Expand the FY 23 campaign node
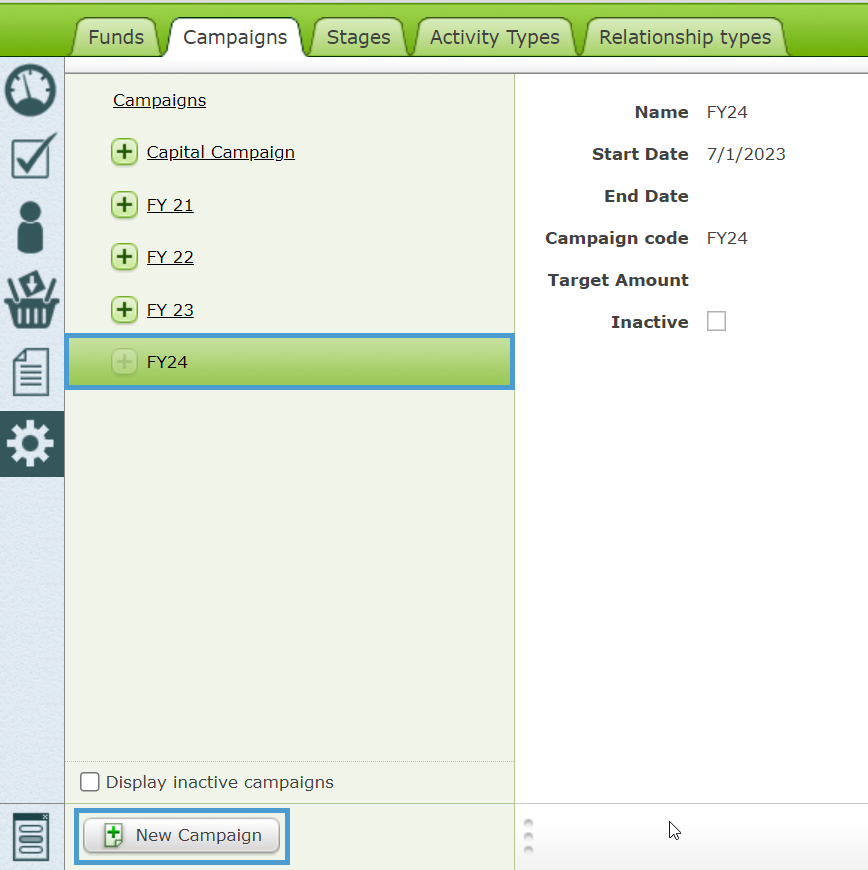Viewport: 868px width, 870px height. click(x=124, y=310)
